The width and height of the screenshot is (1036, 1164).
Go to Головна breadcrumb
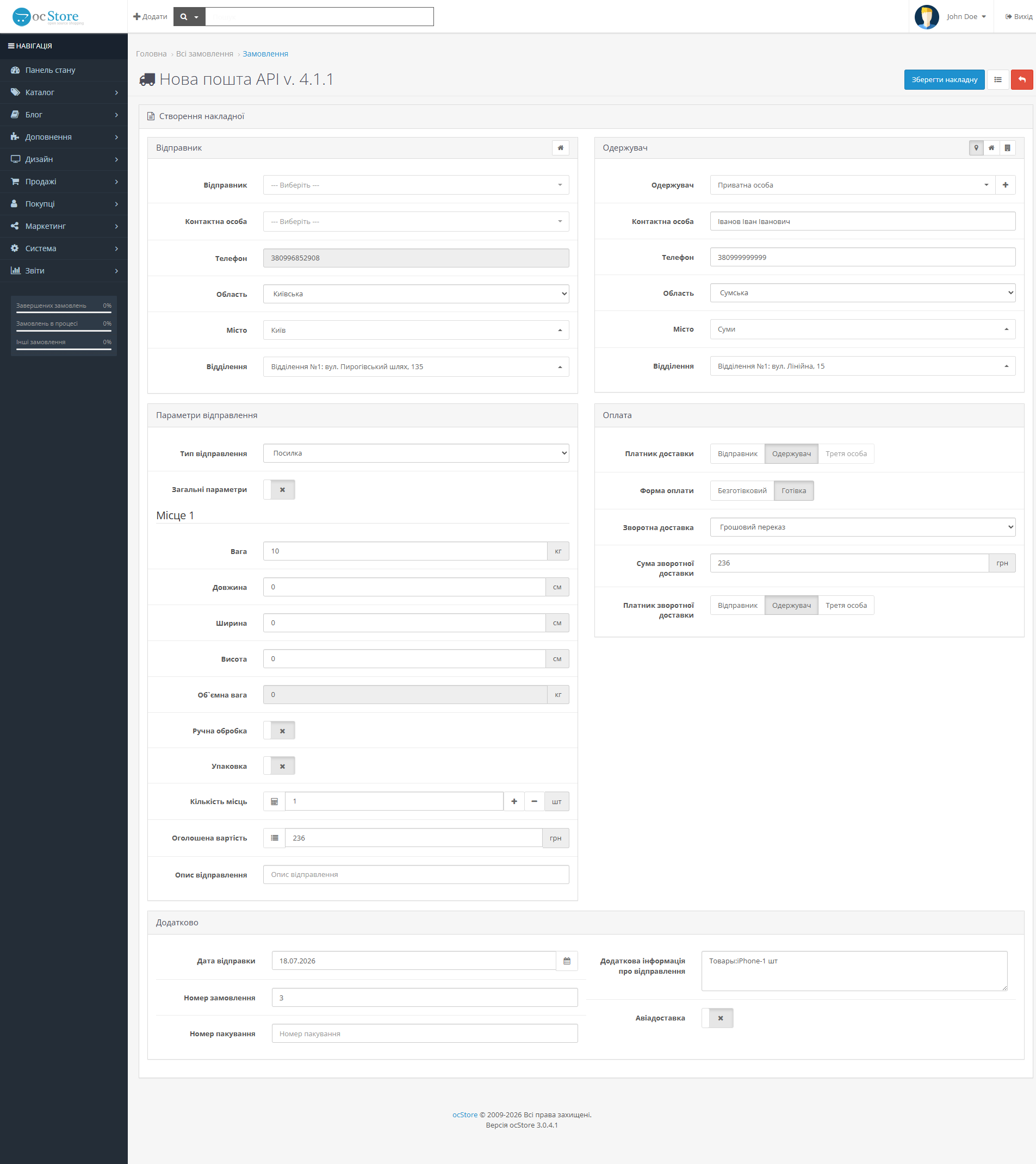[152, 53]
